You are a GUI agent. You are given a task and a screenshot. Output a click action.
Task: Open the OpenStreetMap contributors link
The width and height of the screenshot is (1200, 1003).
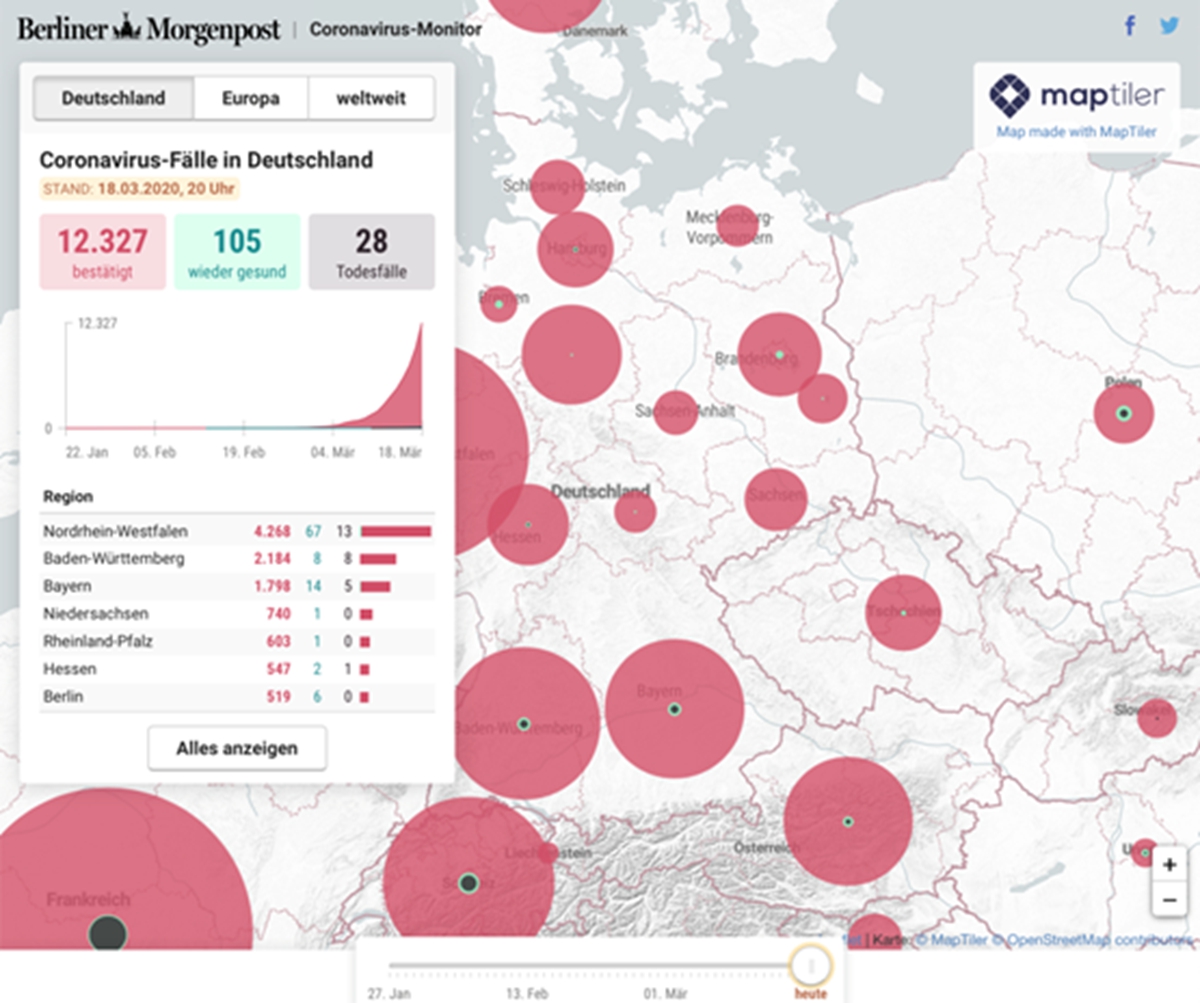click(1098, 940)
